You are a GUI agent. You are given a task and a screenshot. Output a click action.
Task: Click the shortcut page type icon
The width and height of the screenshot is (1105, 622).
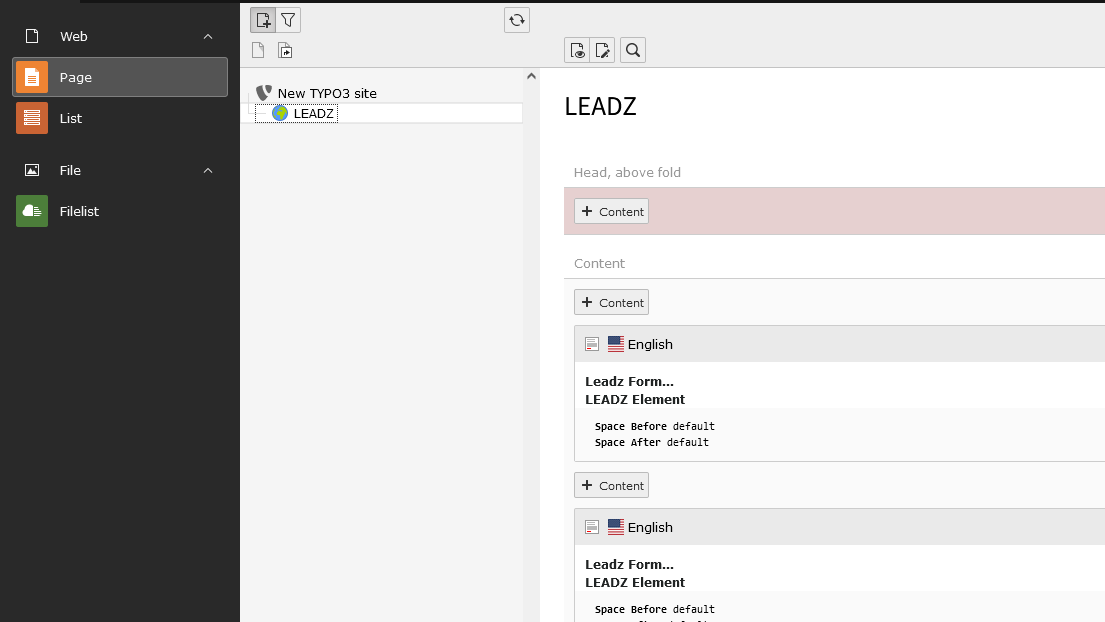(285, 51)
